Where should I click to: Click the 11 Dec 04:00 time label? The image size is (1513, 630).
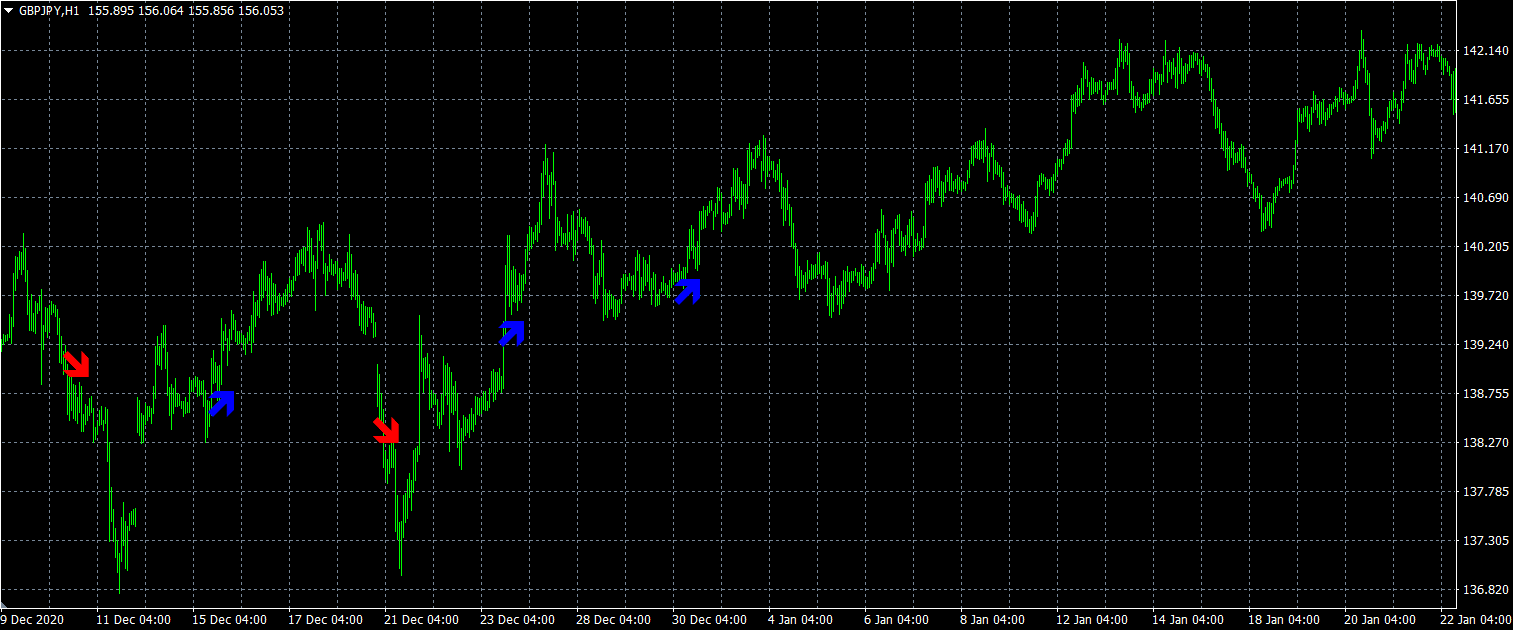point(133,620)
